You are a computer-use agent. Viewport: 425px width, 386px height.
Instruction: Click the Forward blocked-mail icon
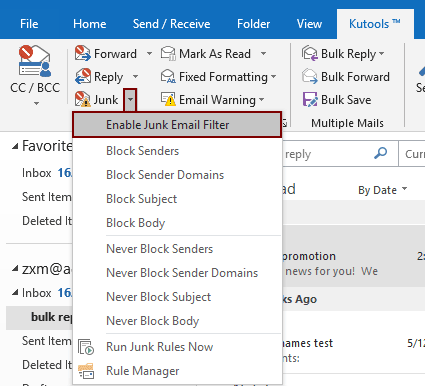pos(83,53)
